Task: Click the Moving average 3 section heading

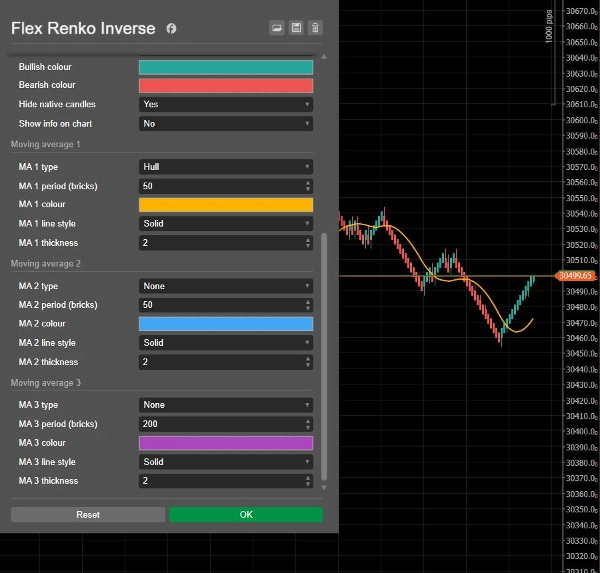Action: 46,383
